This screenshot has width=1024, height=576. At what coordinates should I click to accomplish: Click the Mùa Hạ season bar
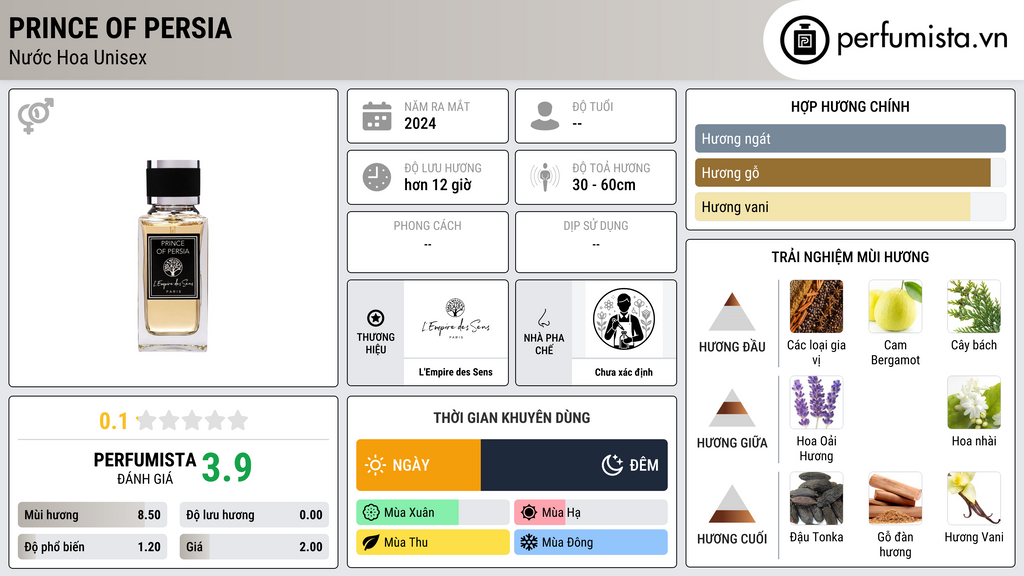pos(590,513)
